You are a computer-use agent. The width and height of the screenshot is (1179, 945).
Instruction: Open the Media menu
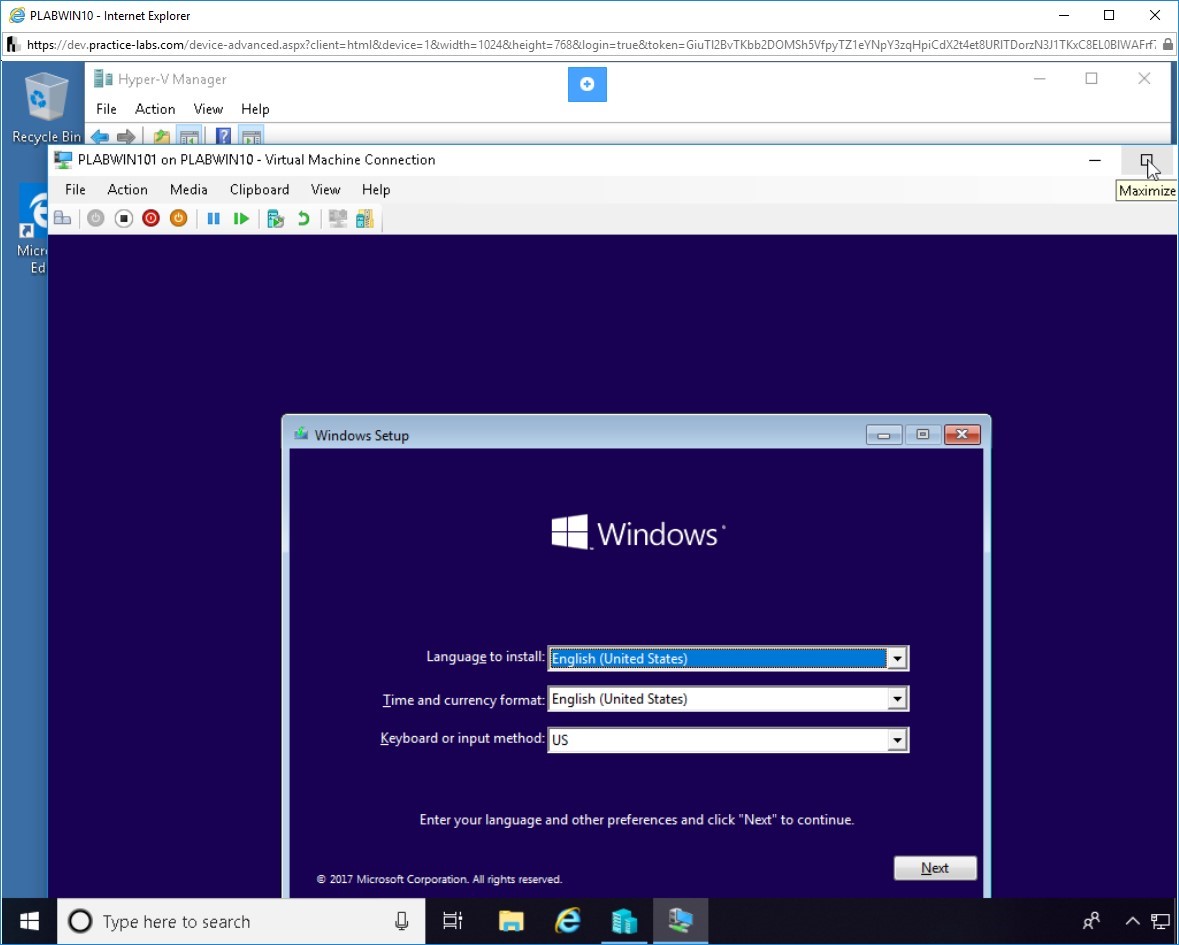(188, 189)
